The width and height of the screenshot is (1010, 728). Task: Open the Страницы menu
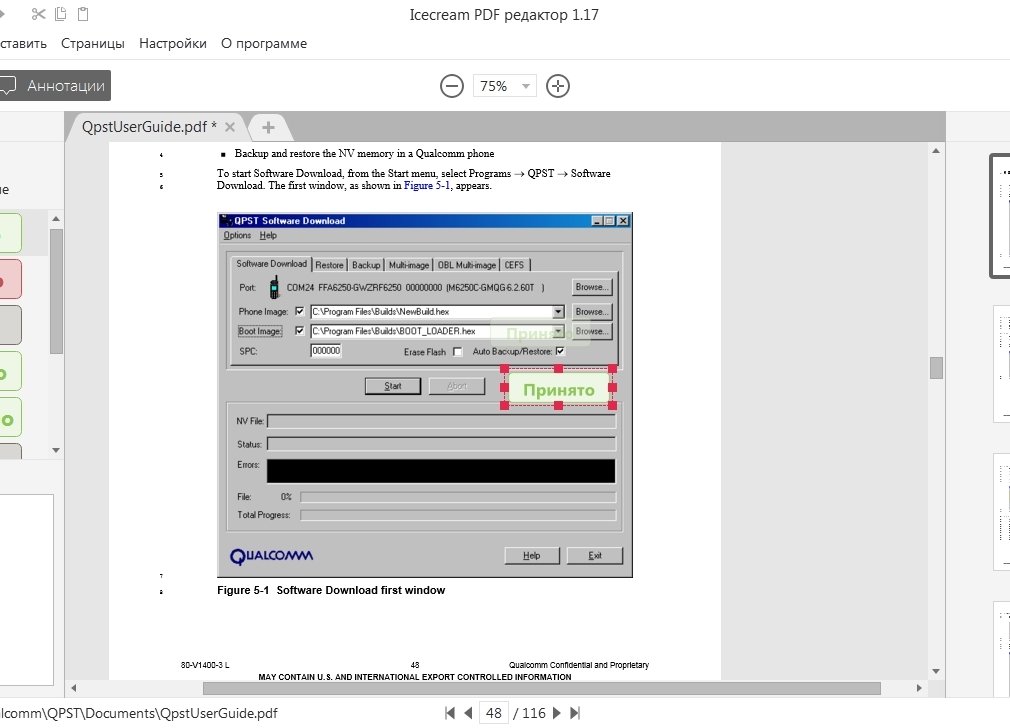[93, 43]
